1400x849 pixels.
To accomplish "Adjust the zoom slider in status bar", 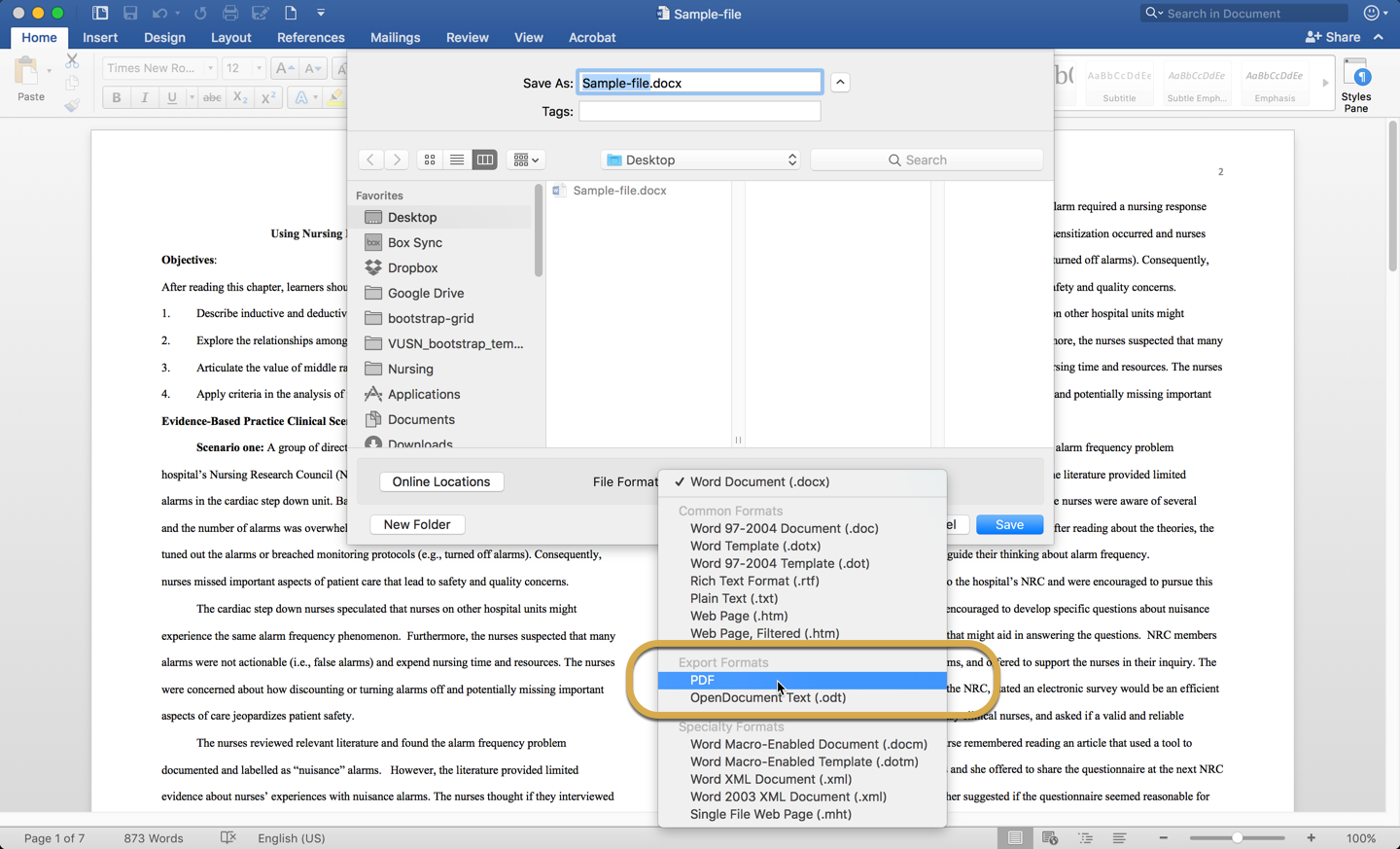I will pyautogui.click(x=1237, y=837).
